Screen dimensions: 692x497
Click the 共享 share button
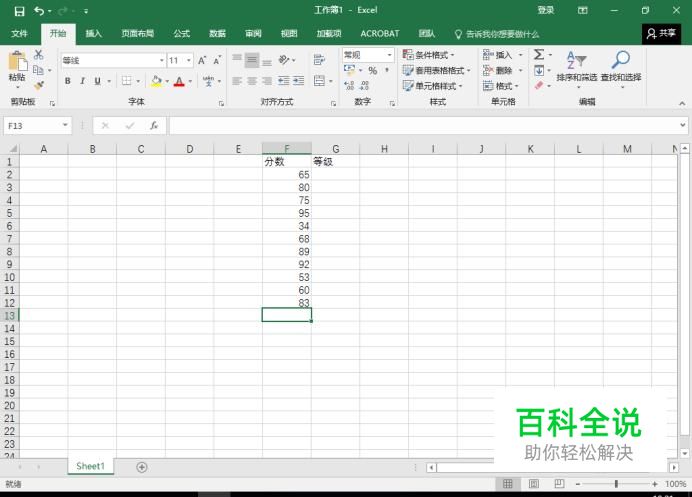(661, 34)
